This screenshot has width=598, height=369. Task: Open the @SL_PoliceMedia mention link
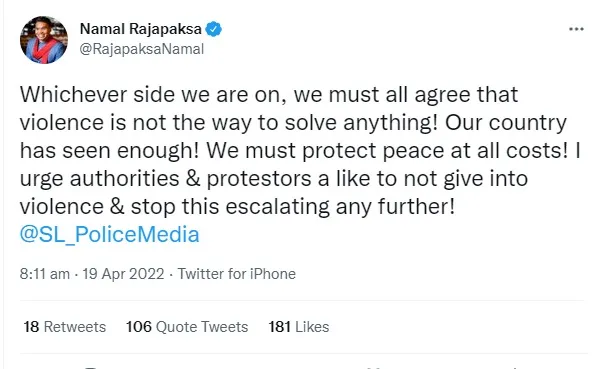coord(109,234)
